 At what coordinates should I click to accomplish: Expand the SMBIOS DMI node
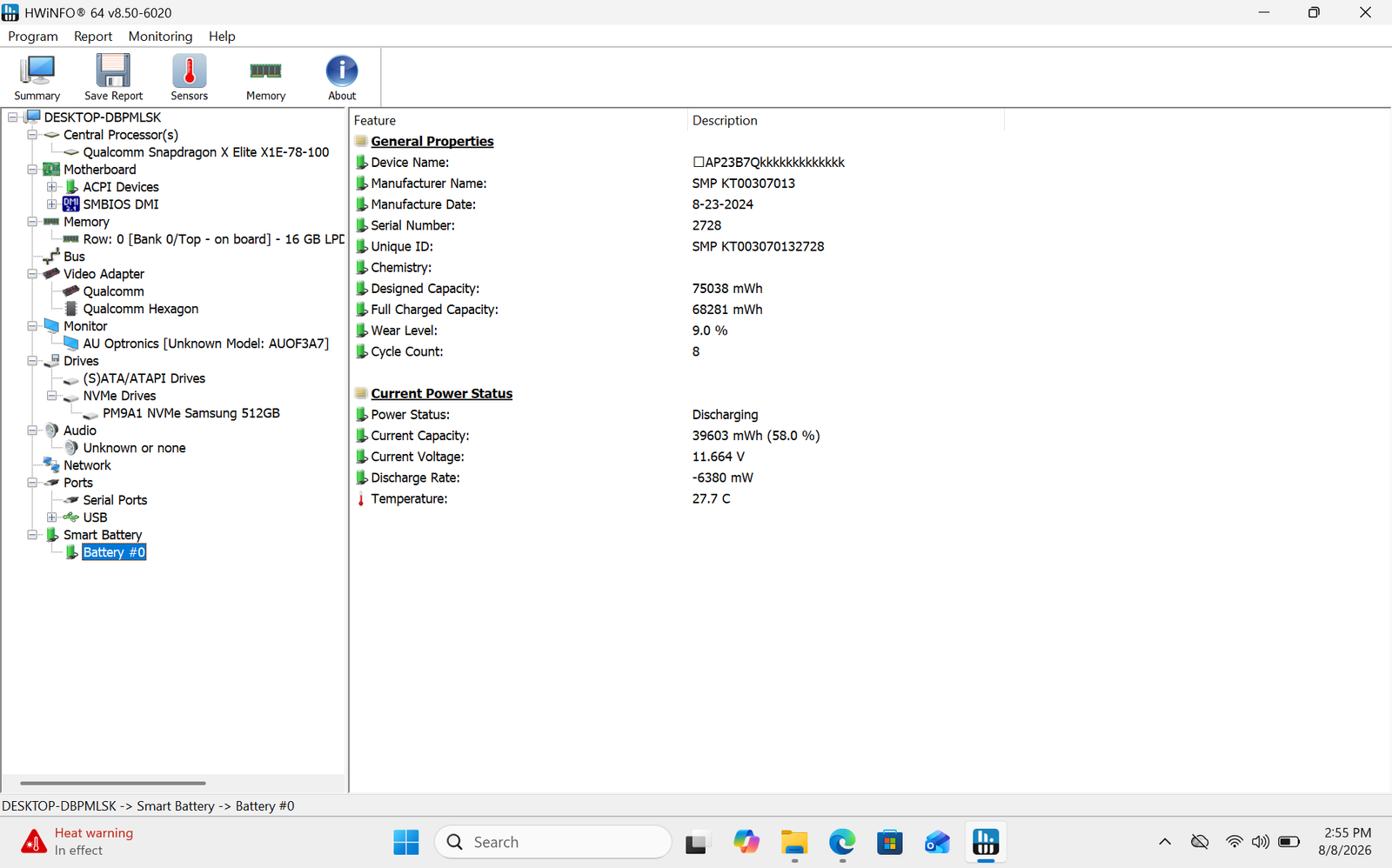click(x=52, y=204)
